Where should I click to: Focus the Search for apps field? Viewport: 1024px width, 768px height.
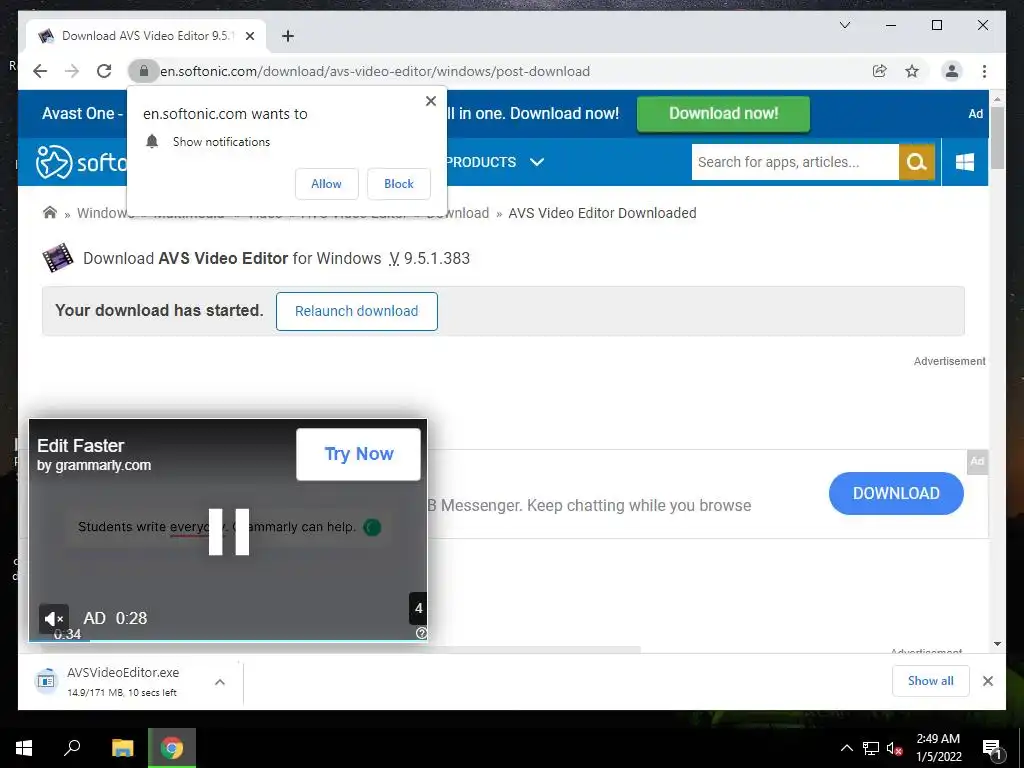pos(795,162)
